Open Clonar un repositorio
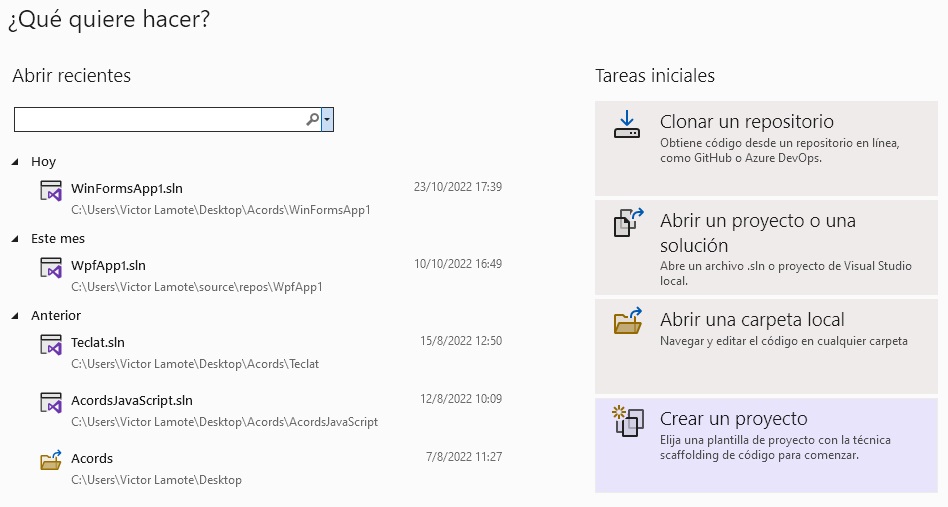 tap(766, 149)
